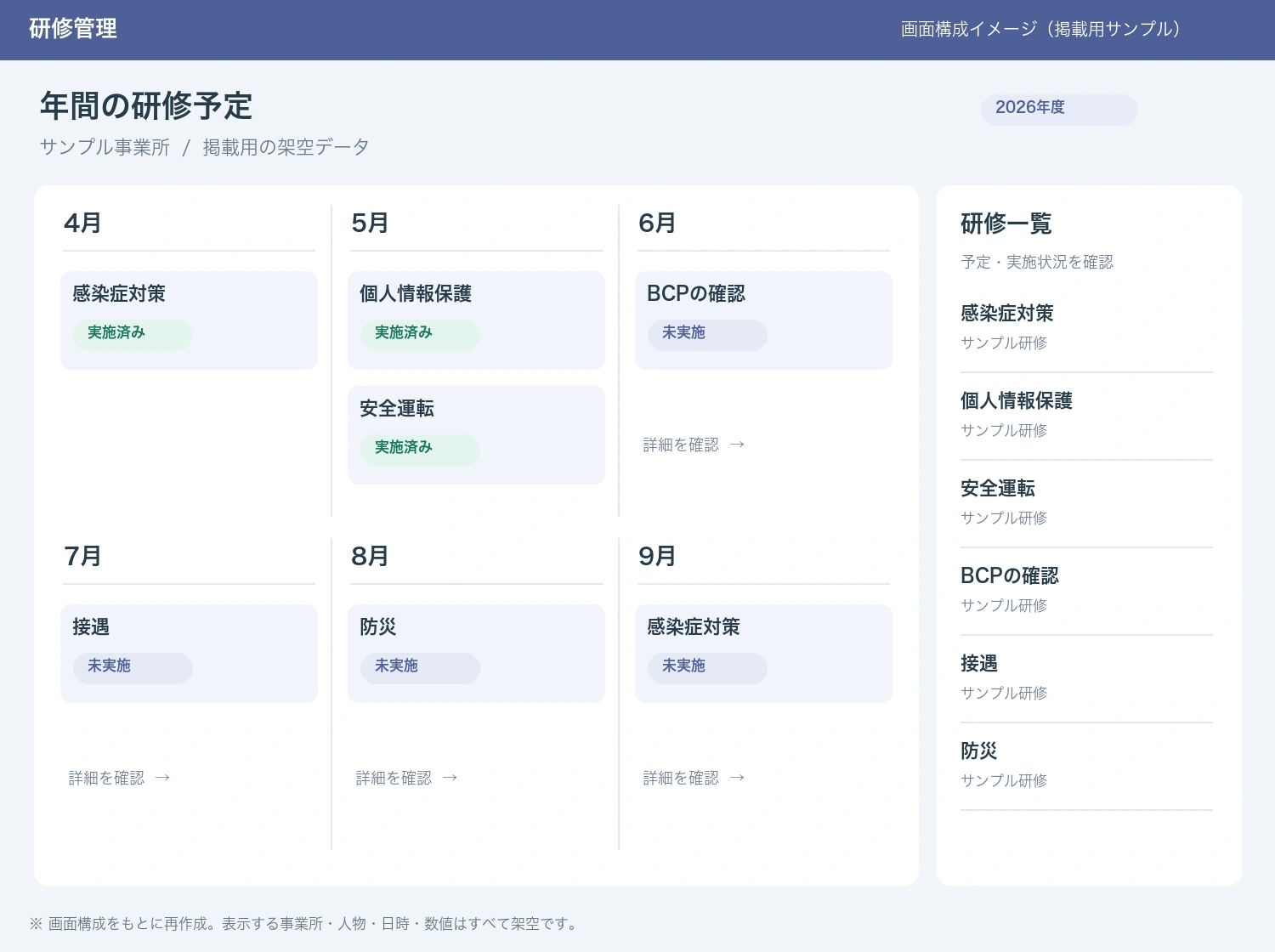
Task: Click 詳細を確認 link under 8月
Action: click(x=406, y=778)
